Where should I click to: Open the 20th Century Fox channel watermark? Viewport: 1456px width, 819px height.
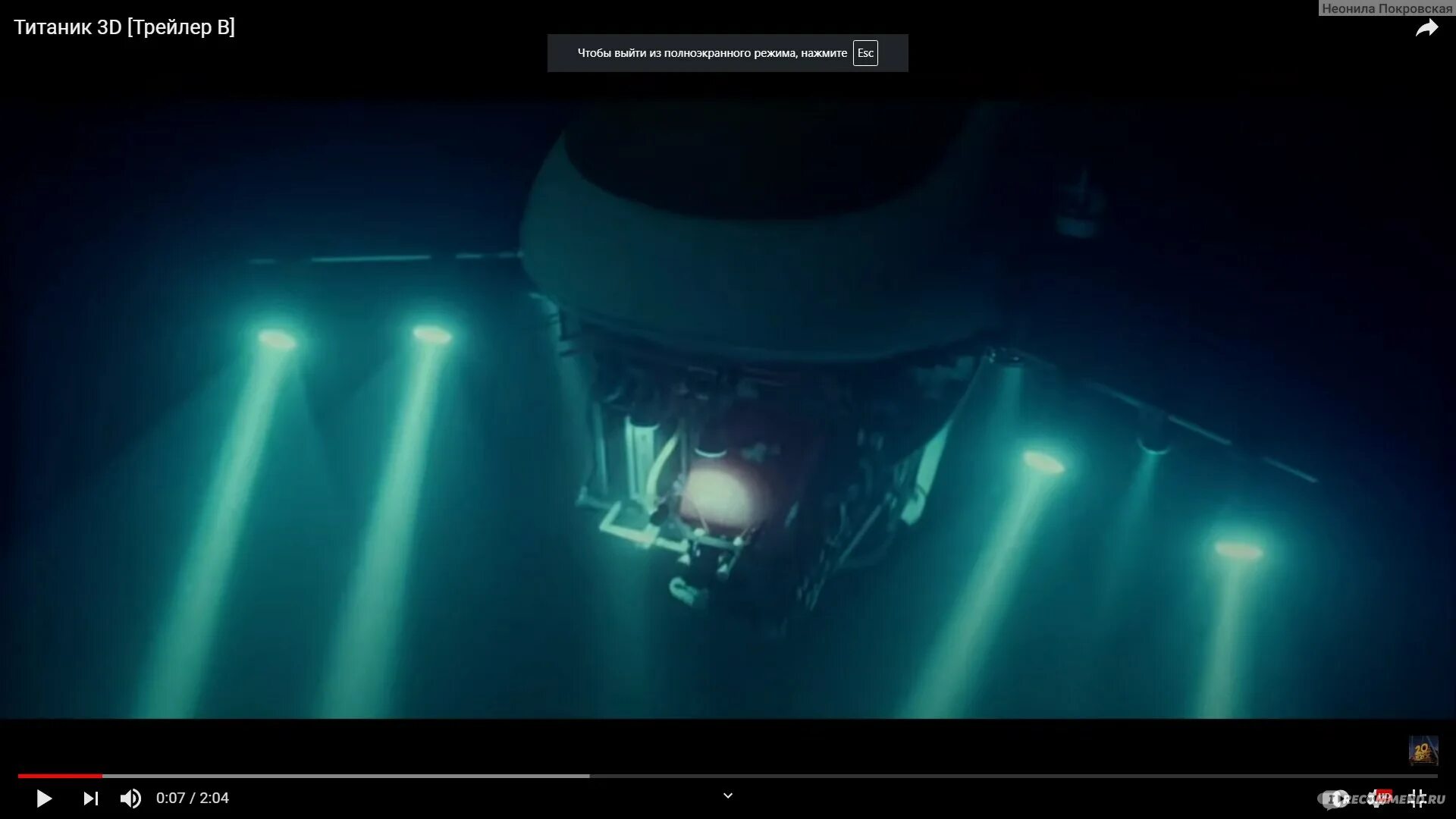click(x=1423, y=750)
